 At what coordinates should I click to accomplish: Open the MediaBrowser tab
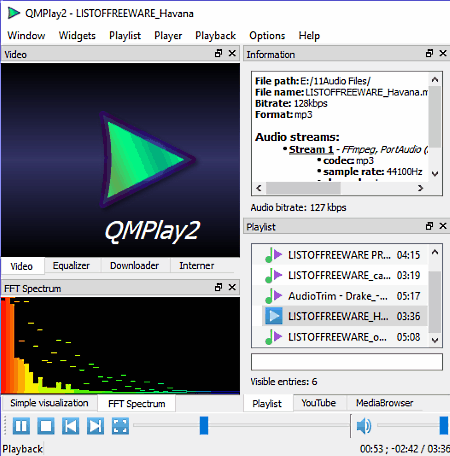pyautogui.click(x=385, y=403)
